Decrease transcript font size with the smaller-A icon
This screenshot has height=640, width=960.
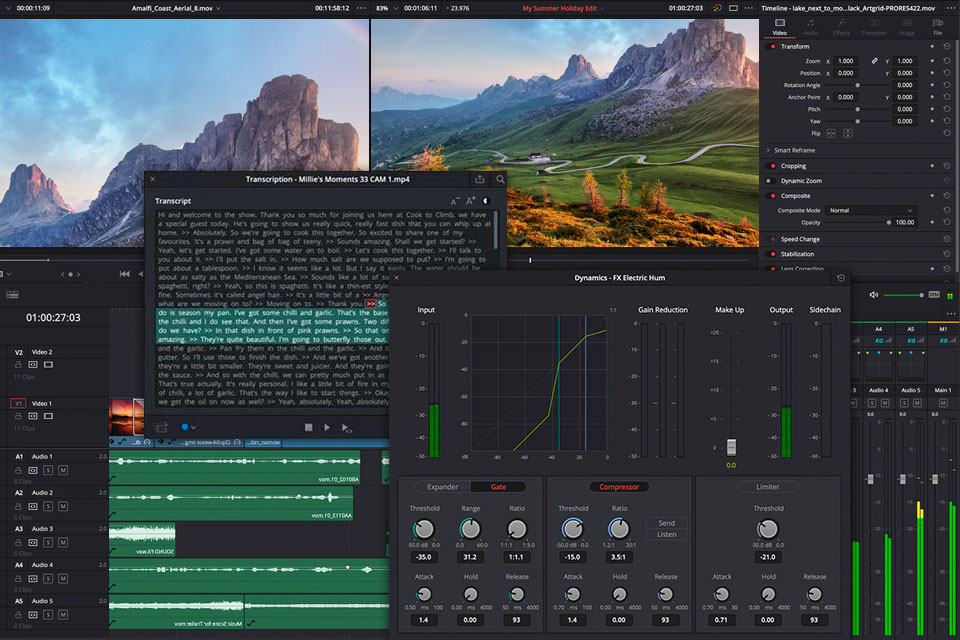pos(454,201)
